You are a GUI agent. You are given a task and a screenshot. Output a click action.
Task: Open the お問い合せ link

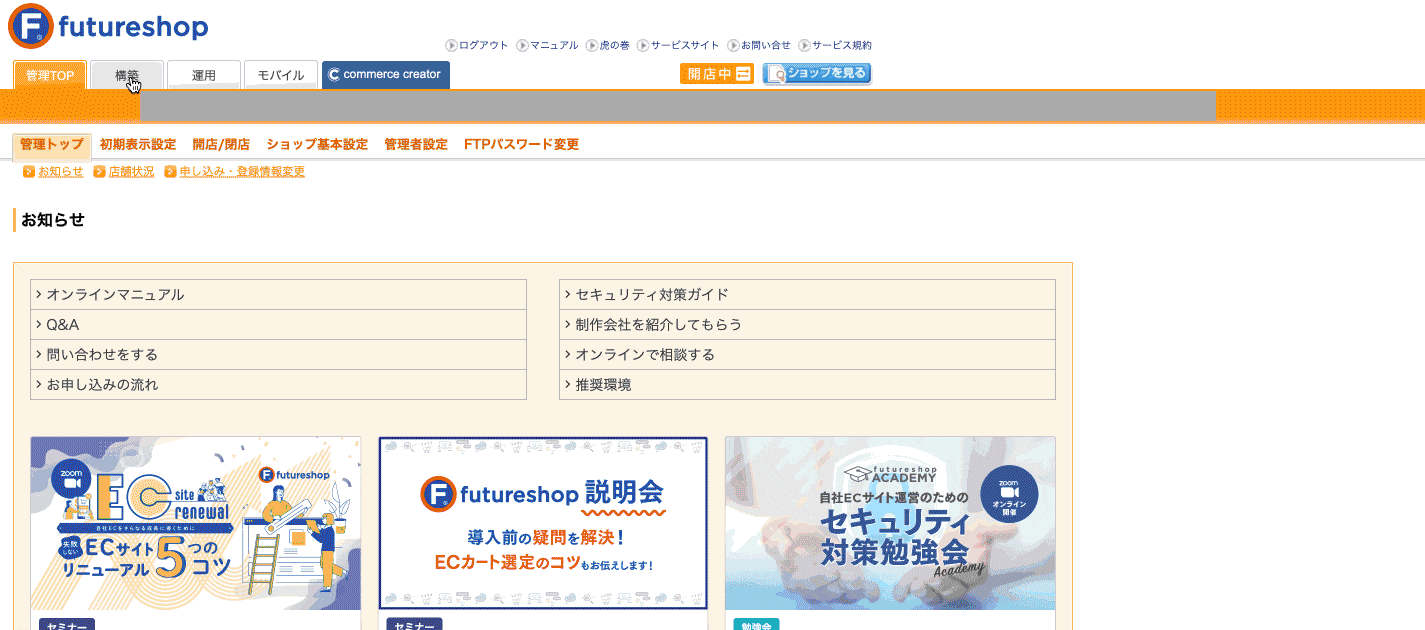pyautogui.click(x=766, y=45)
